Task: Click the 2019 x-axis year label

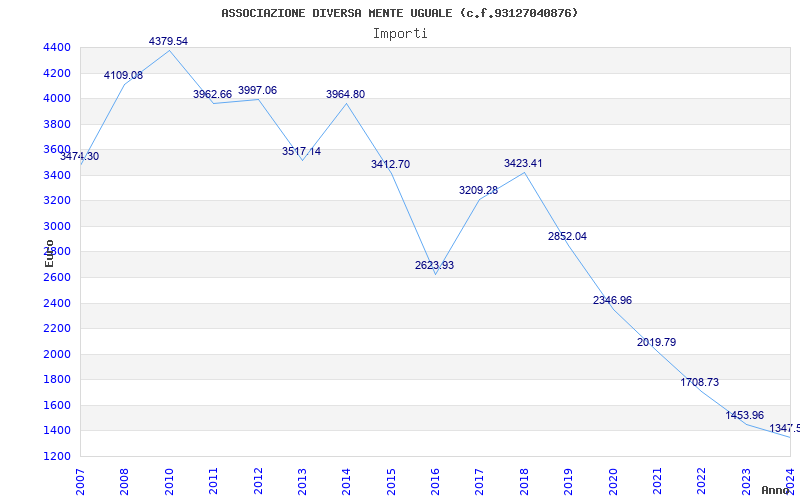Action: pyautogui.click(x=568, y=481)
